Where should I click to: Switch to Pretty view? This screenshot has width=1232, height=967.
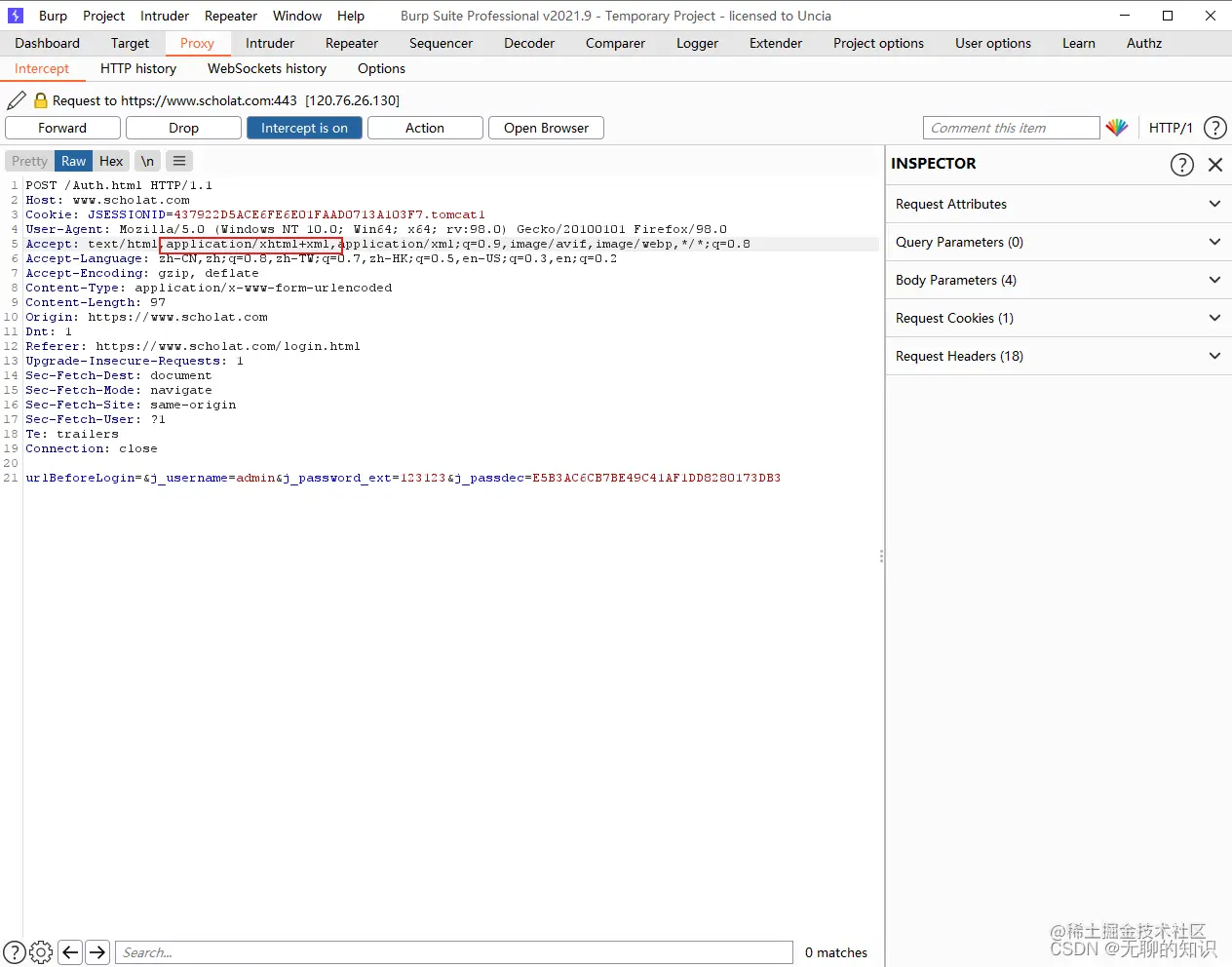point(29,161)
